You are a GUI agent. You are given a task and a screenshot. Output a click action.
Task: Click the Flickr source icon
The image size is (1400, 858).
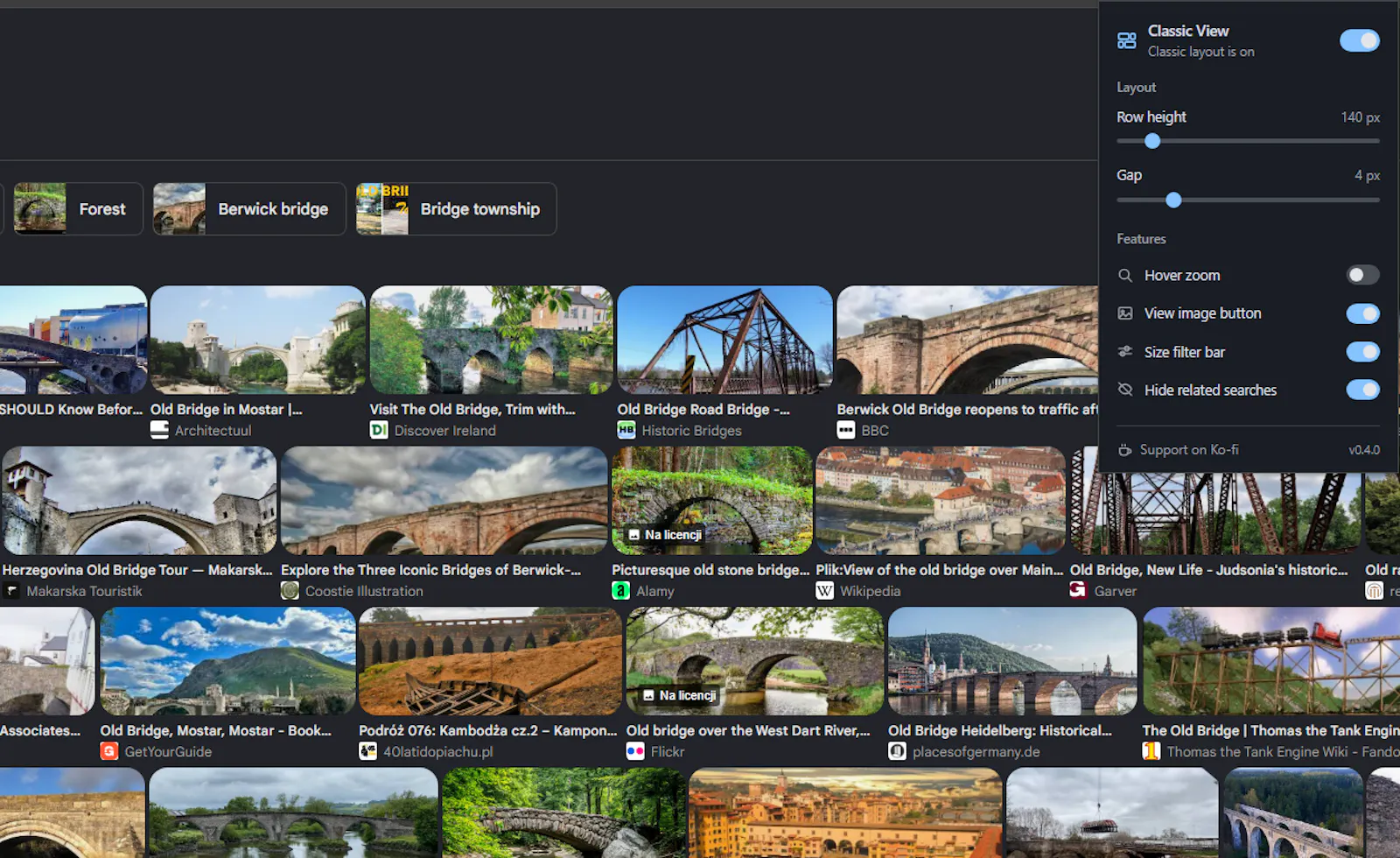pyautogui.click(x=635, y=751)
